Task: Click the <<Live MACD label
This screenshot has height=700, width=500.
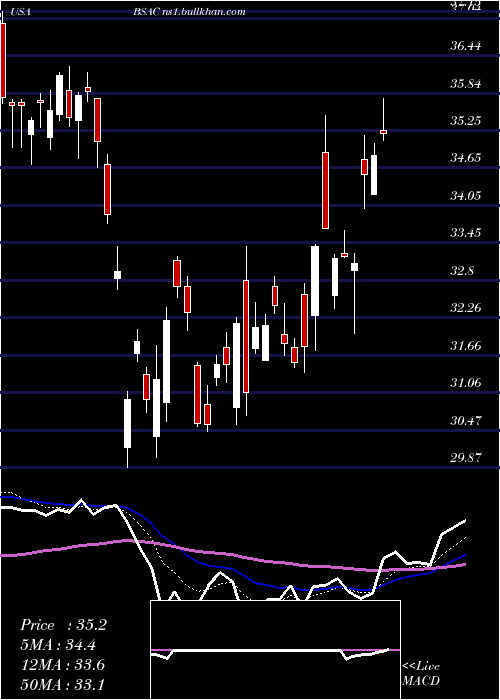Action: click(x=421, y=674)
